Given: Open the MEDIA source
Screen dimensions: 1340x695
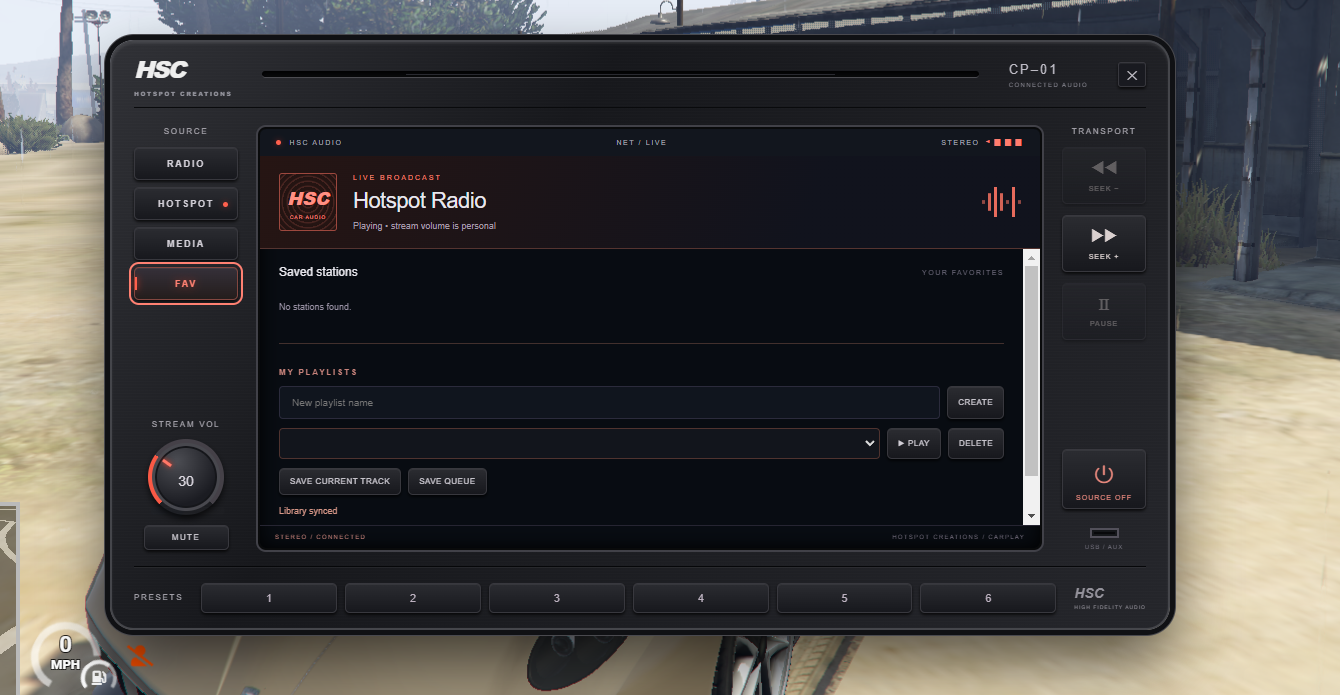Looking at the screenshot, I should coord(186,243).
